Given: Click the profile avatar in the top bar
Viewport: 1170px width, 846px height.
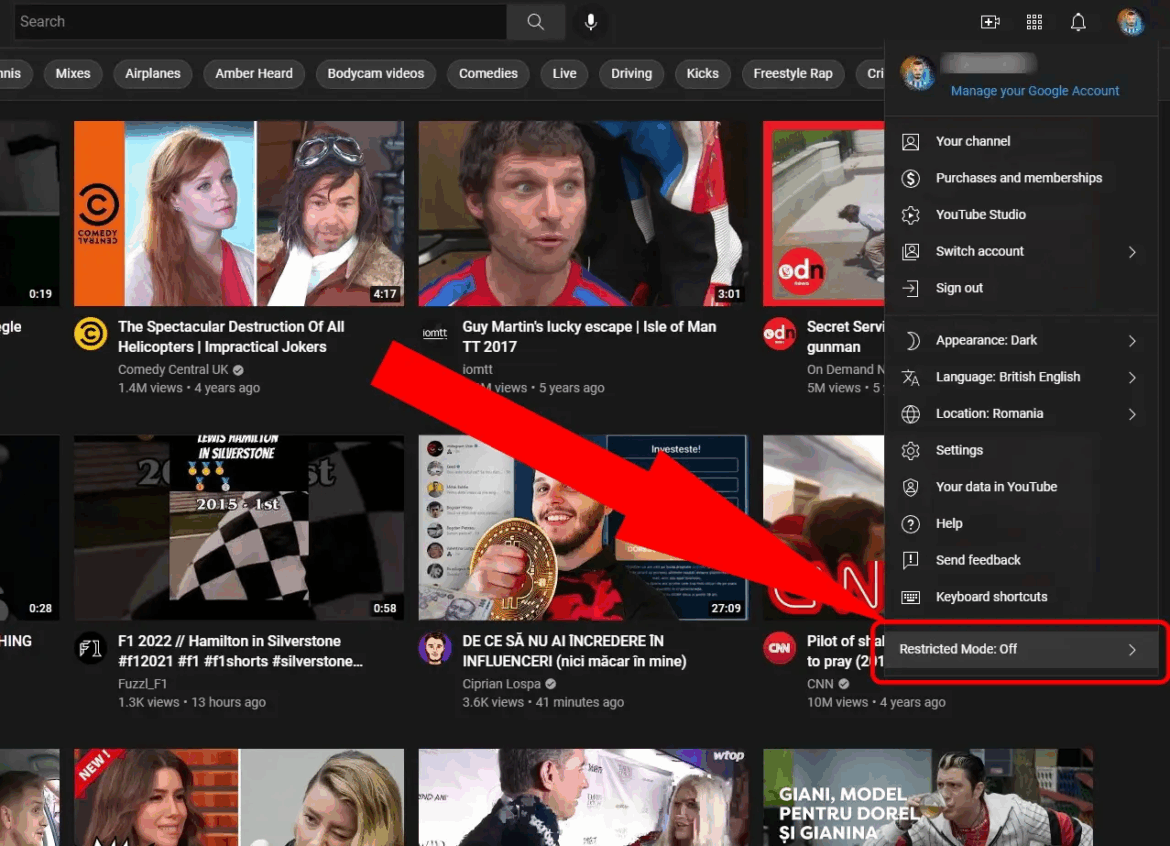Looking at the screenshot, I should tap(1130, 21).
